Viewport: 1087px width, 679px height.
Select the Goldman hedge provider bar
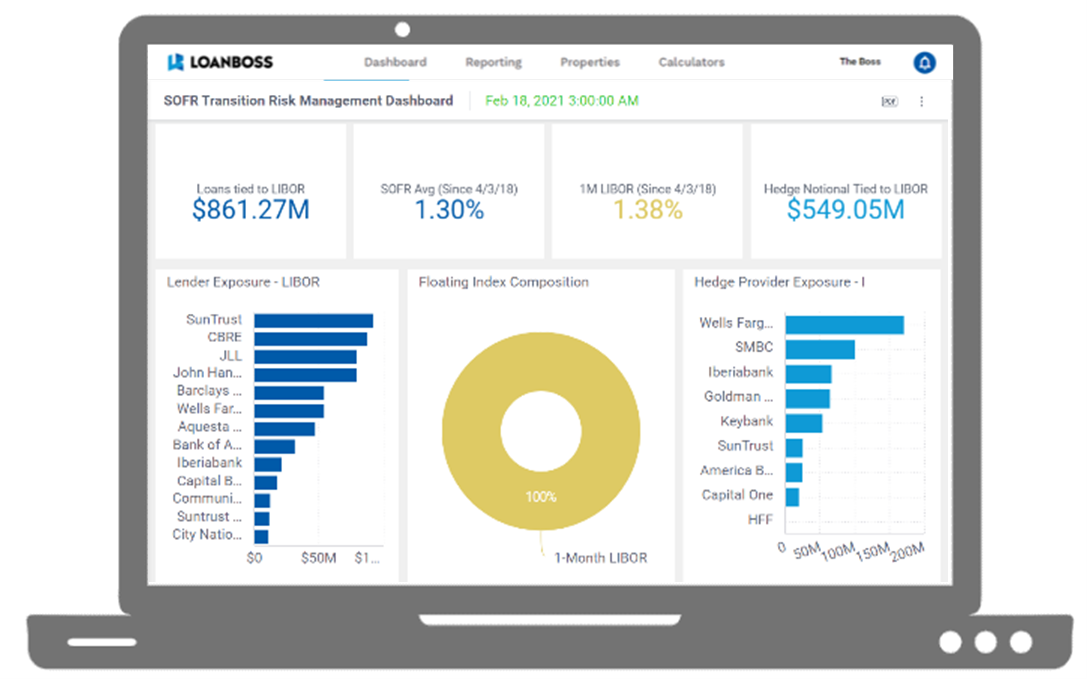tap(808, 399)
